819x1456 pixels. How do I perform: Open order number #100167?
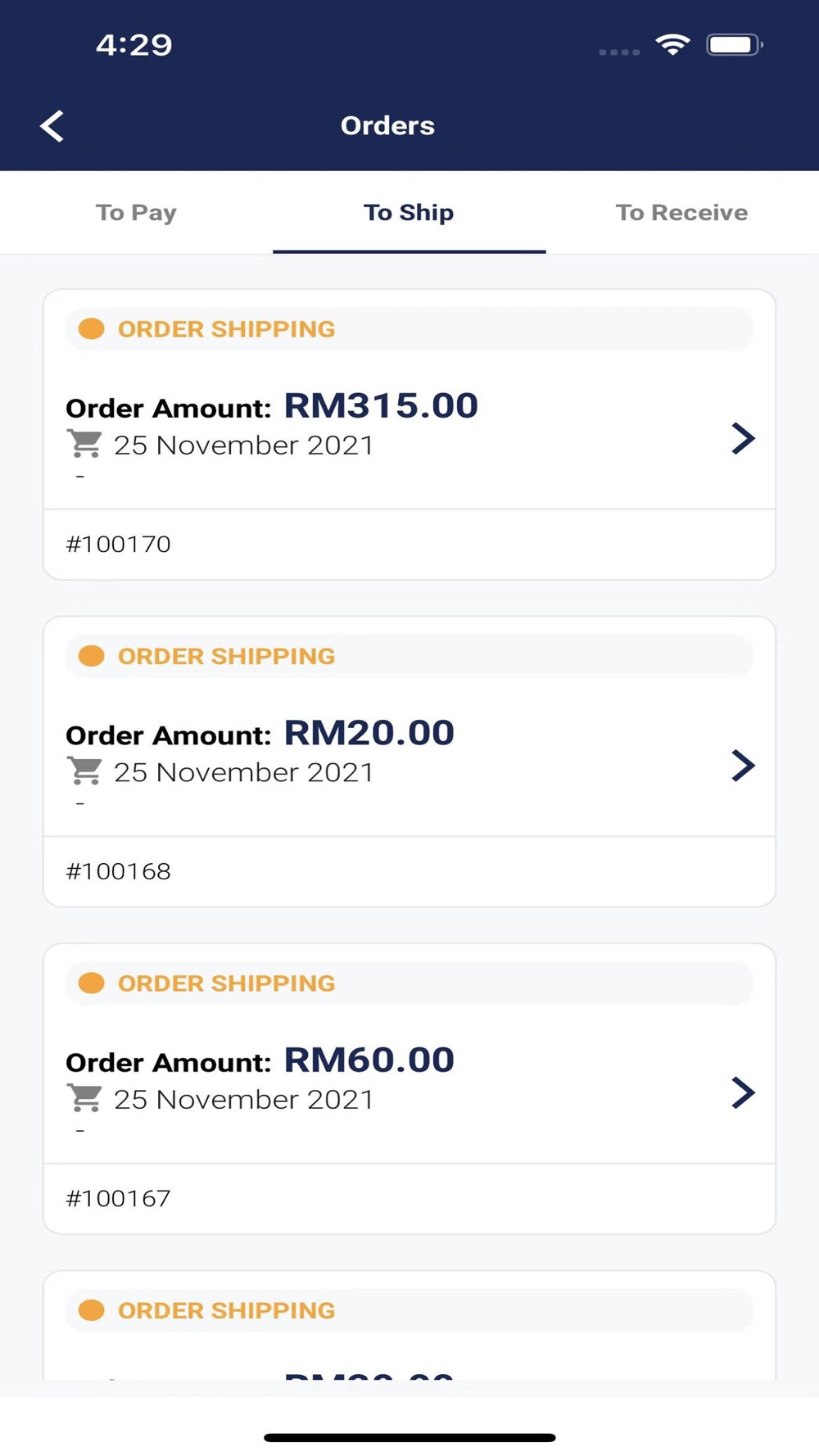pos(118,1198)
